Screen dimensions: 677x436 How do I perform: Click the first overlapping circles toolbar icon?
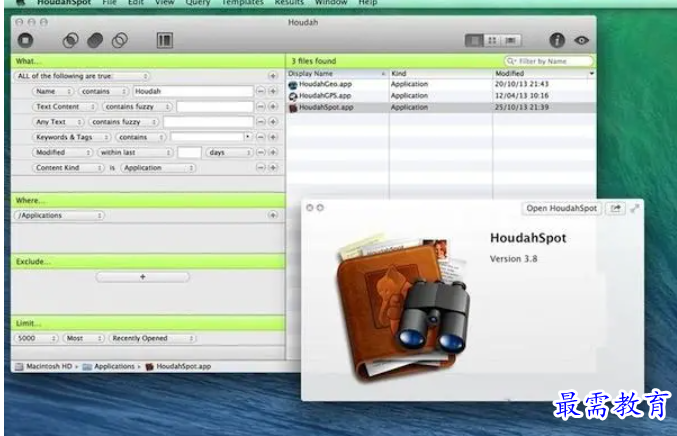pyautogui.click(x=70, y=40)
